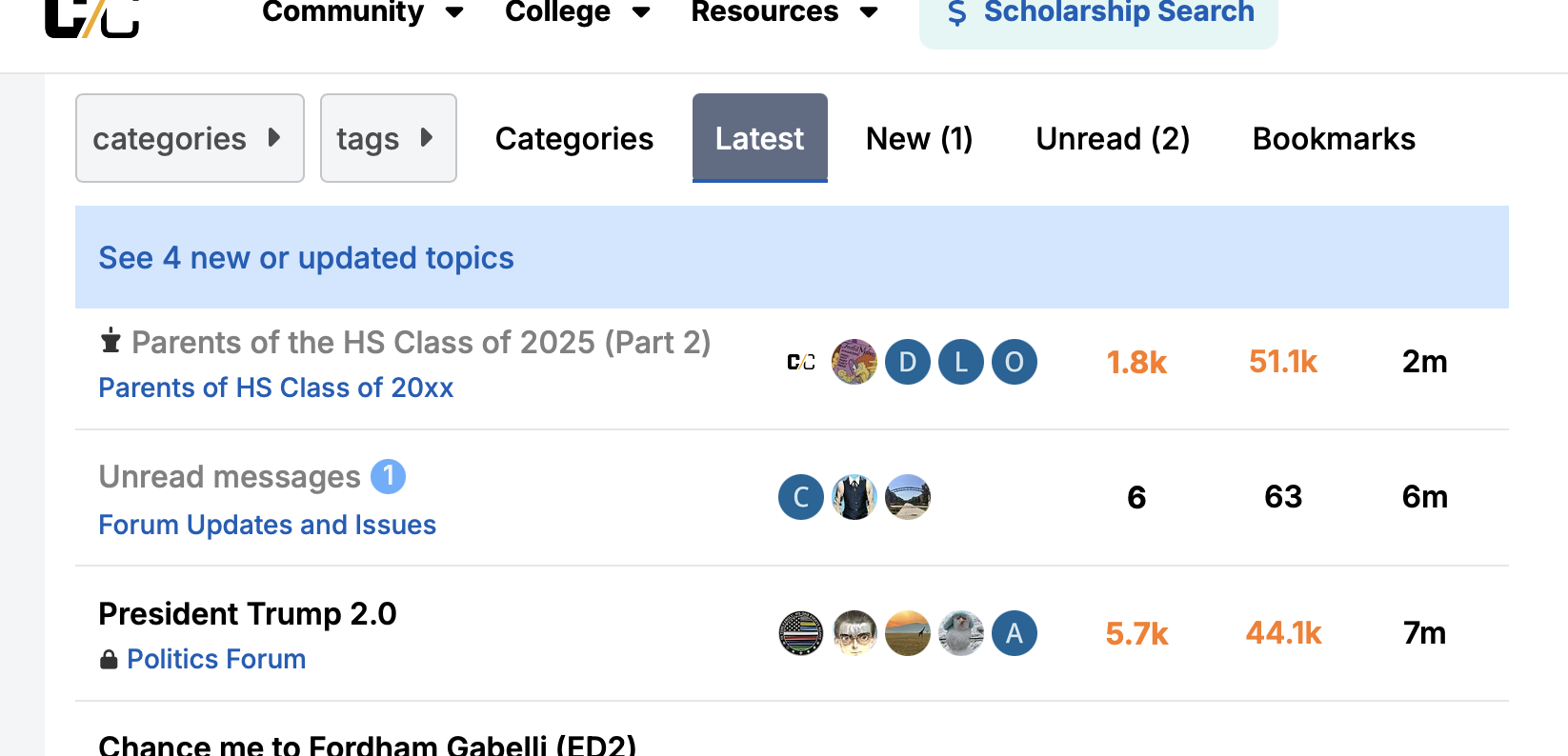
Task: Open the Bookmarks tab
Action: tap(1334, 139)
